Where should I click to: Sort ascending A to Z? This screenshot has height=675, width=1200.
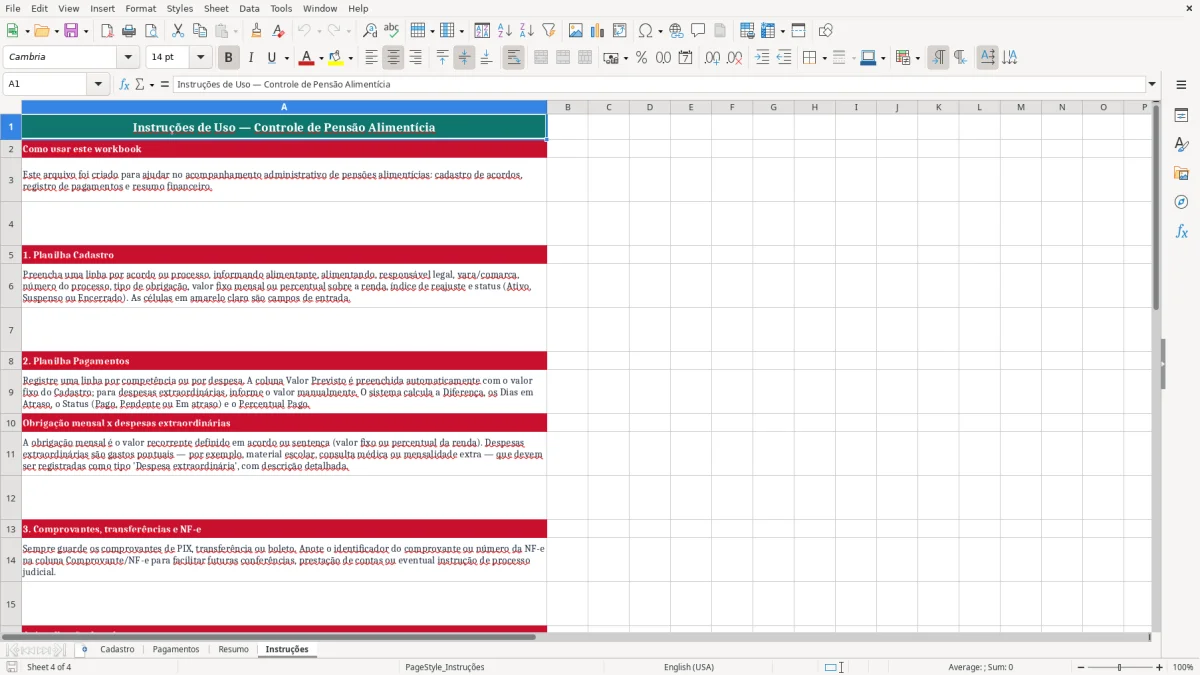point(505,31)
